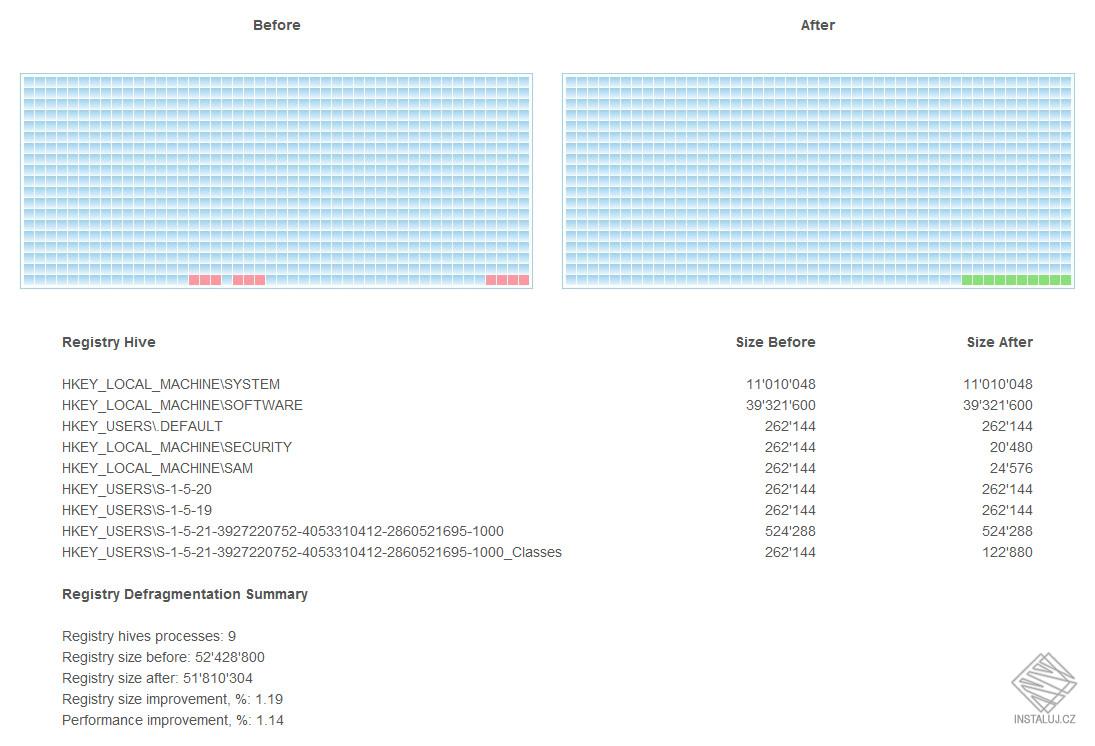Sort by the Size Before column
Viewport: 1095px width, 746px height.
click(775, 342)
